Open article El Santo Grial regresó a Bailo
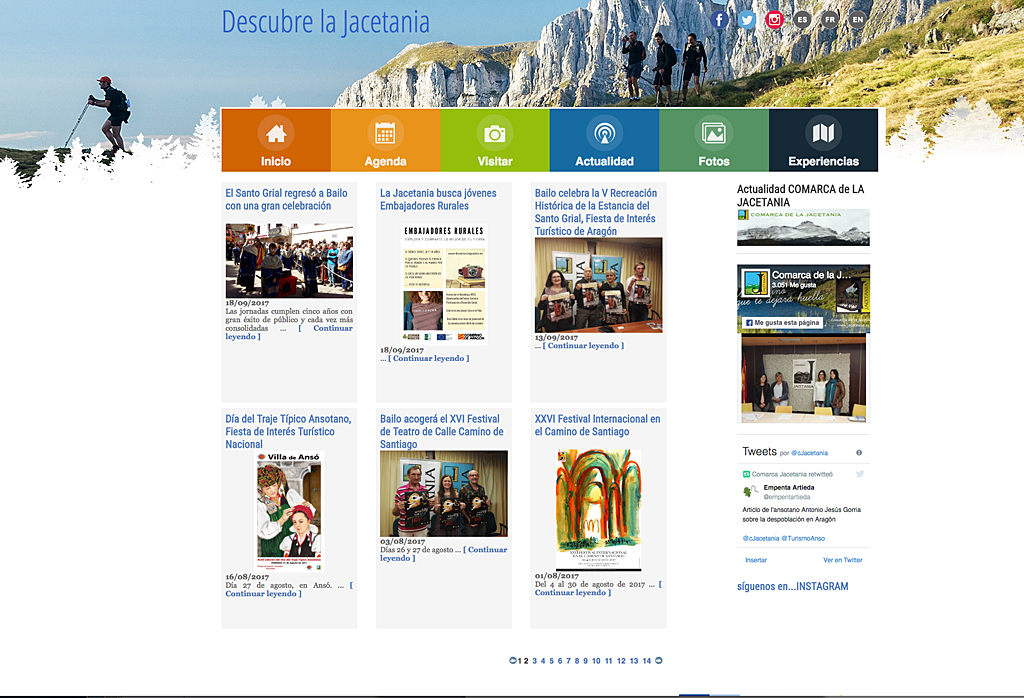1024x698 pixels. point(287,199)
